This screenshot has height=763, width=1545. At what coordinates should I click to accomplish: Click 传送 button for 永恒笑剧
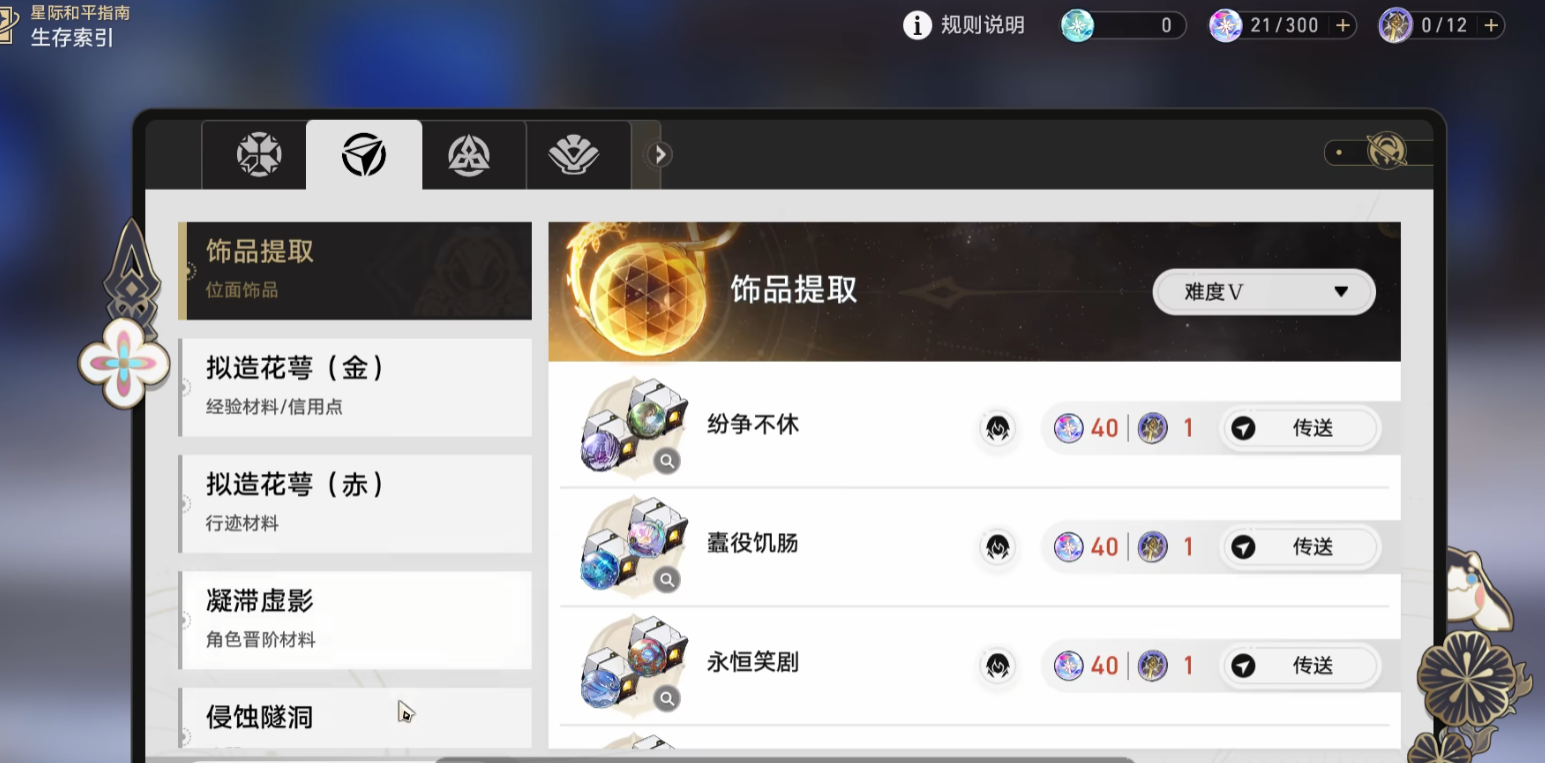(x=1299, y=666)
